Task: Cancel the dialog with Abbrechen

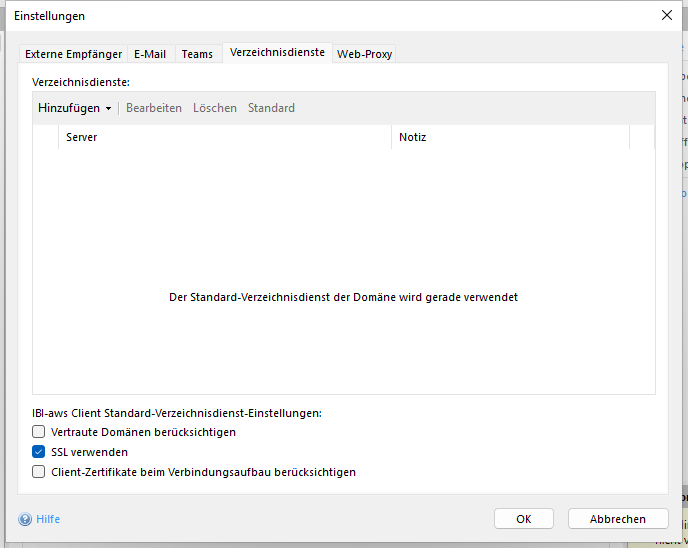Action: coord(618,519)
